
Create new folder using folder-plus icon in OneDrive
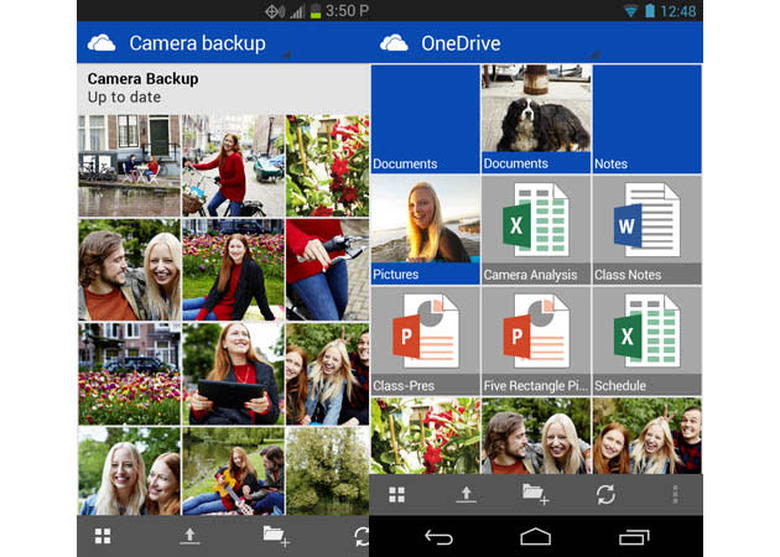pos(536,494)
